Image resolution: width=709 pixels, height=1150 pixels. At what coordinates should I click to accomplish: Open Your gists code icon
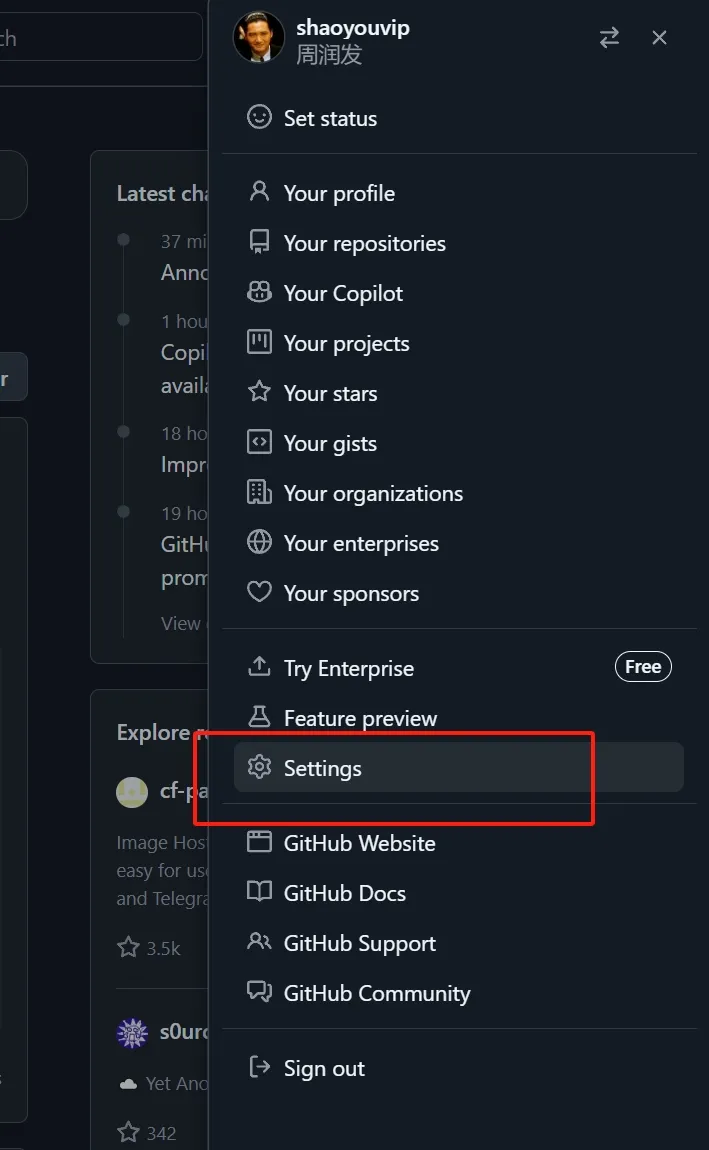(259, 442)
